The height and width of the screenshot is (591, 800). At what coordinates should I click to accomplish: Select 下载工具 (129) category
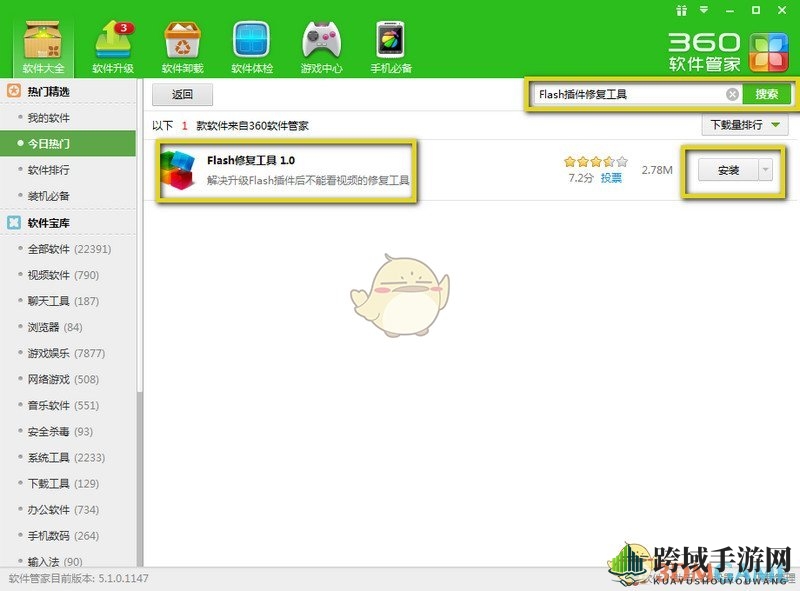(x=68, y=483)
